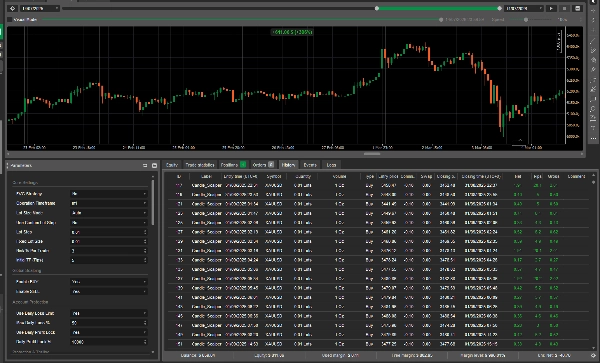Open the Use Daily Loss Limit dropdown
600x363 pixels.
click(x=109, y=313)
